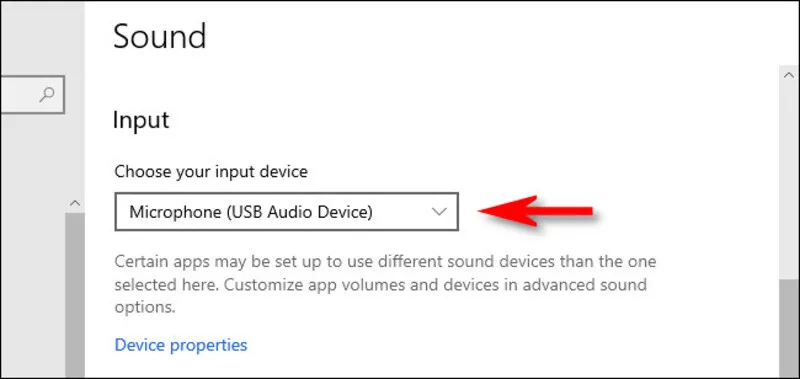Image resolution: width=800 pixels, height=379 pixels.
Task: Open the Microphone (USB Audio Device) dropdown
Action: [x=287, y=211]
